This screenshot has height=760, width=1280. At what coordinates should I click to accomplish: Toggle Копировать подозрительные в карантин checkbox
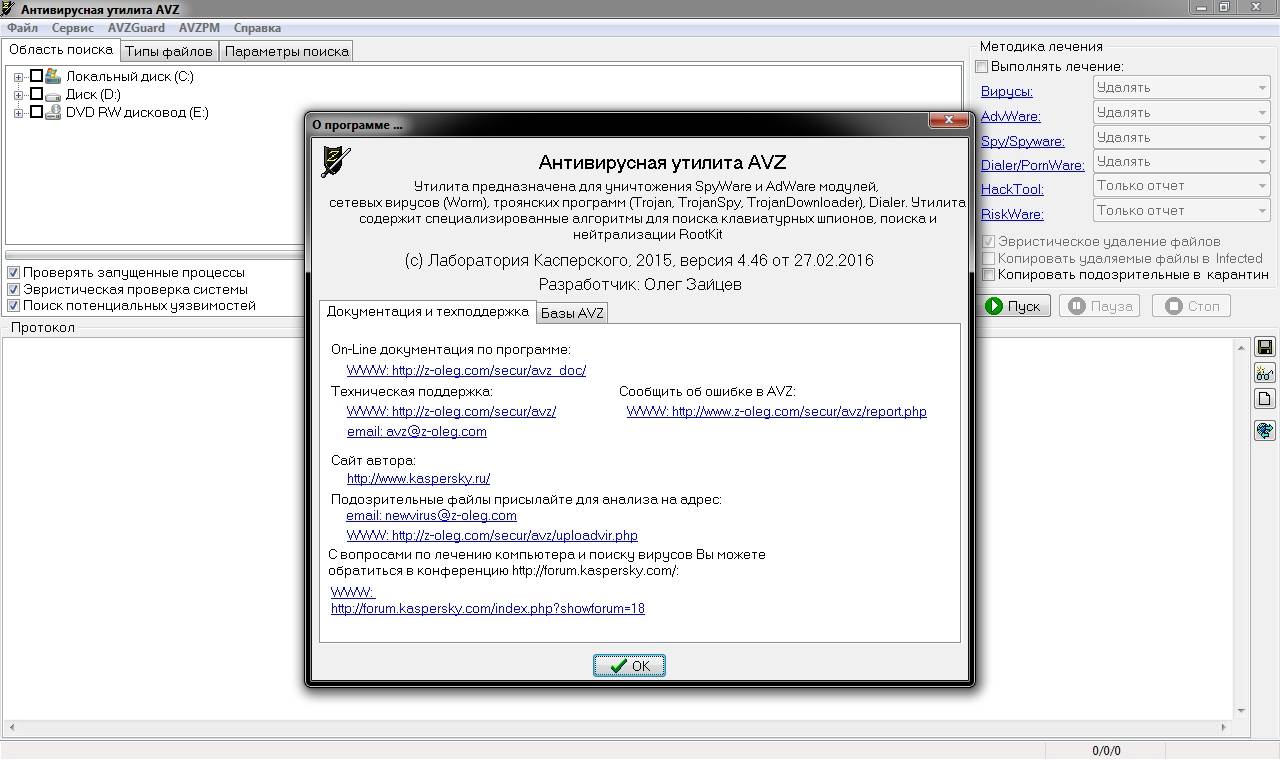(x=989, y=274)
